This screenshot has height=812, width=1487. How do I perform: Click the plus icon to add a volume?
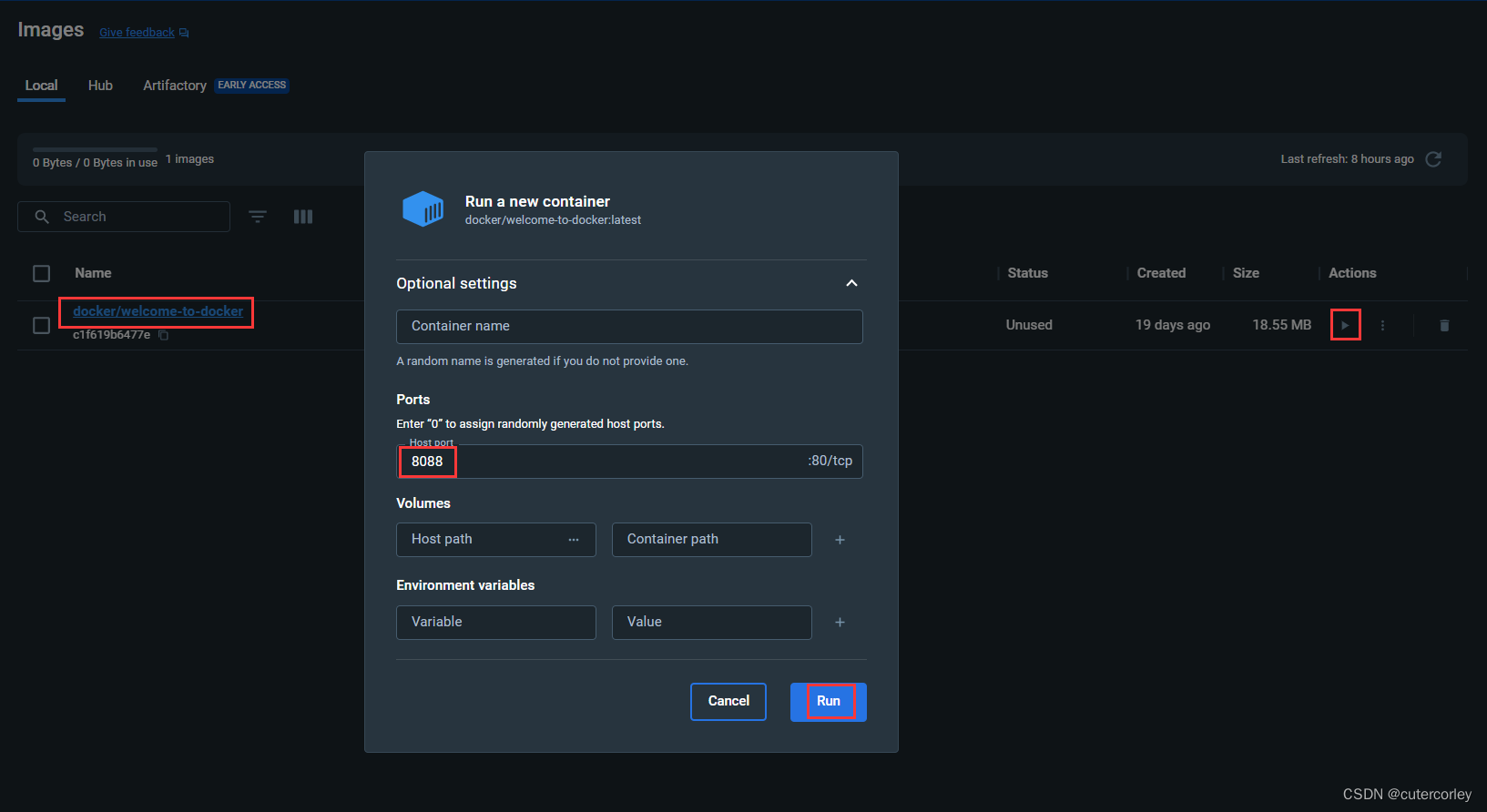(840, 540)
